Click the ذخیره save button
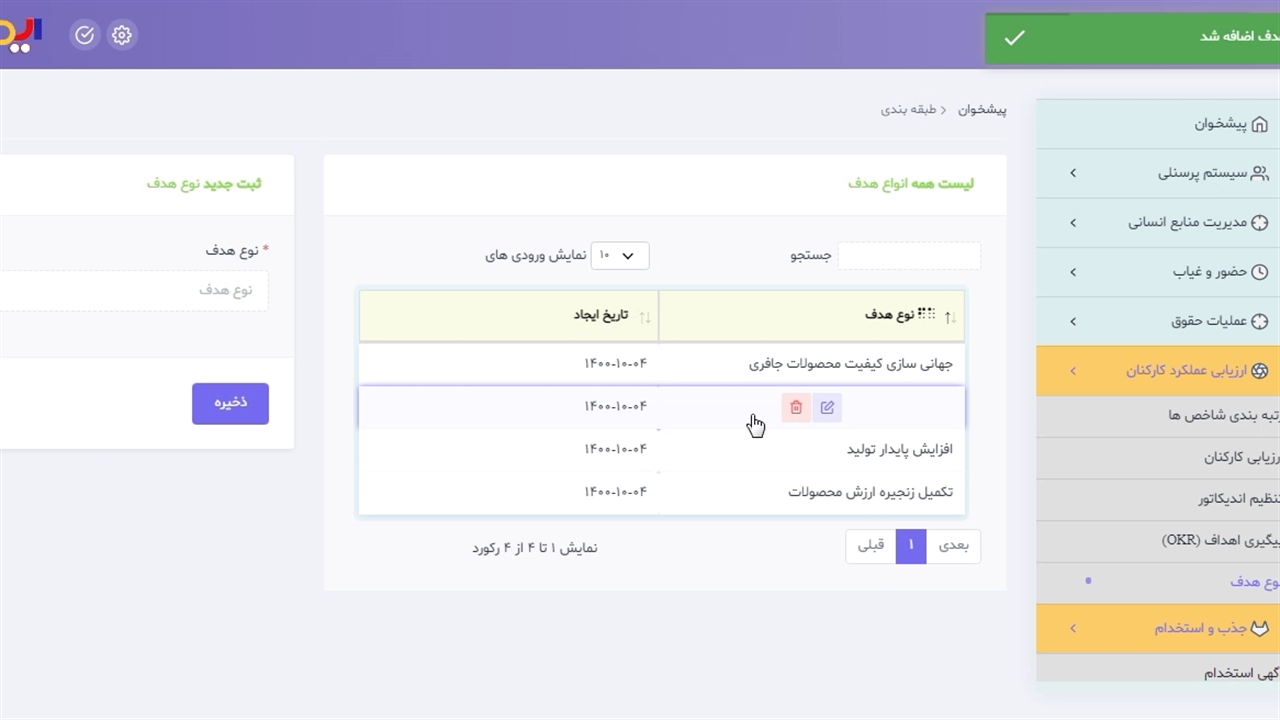Screen dimensions: 1280x720 click(x=230, y=403)
